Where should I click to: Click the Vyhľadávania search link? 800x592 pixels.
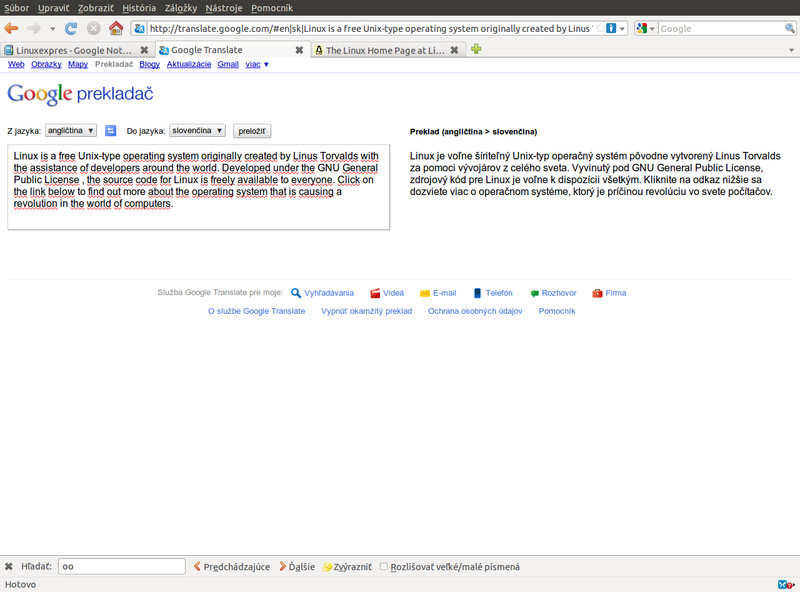coord(329,293)
